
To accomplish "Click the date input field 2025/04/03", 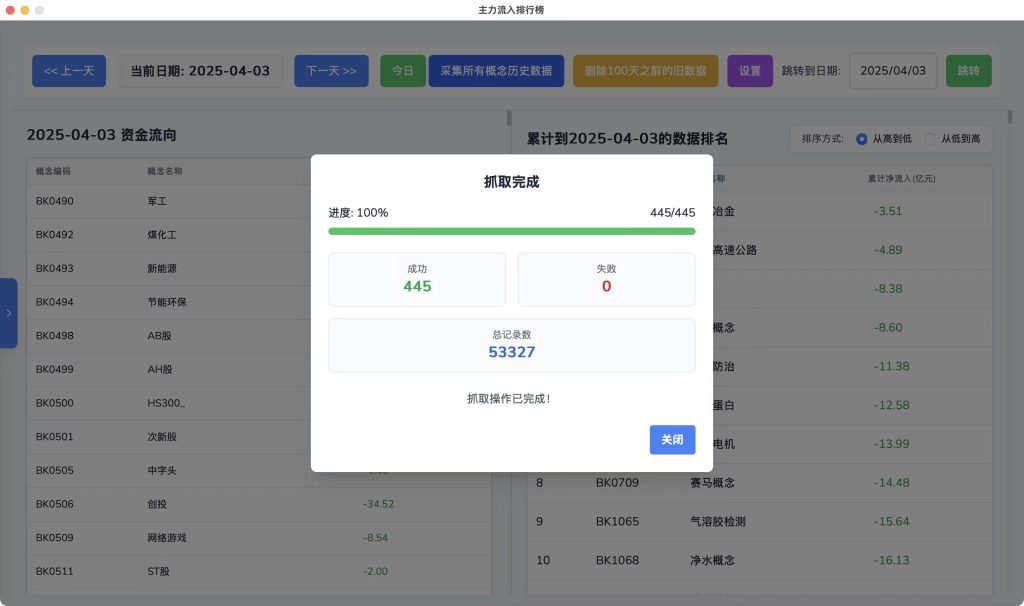I will [893, 71].
